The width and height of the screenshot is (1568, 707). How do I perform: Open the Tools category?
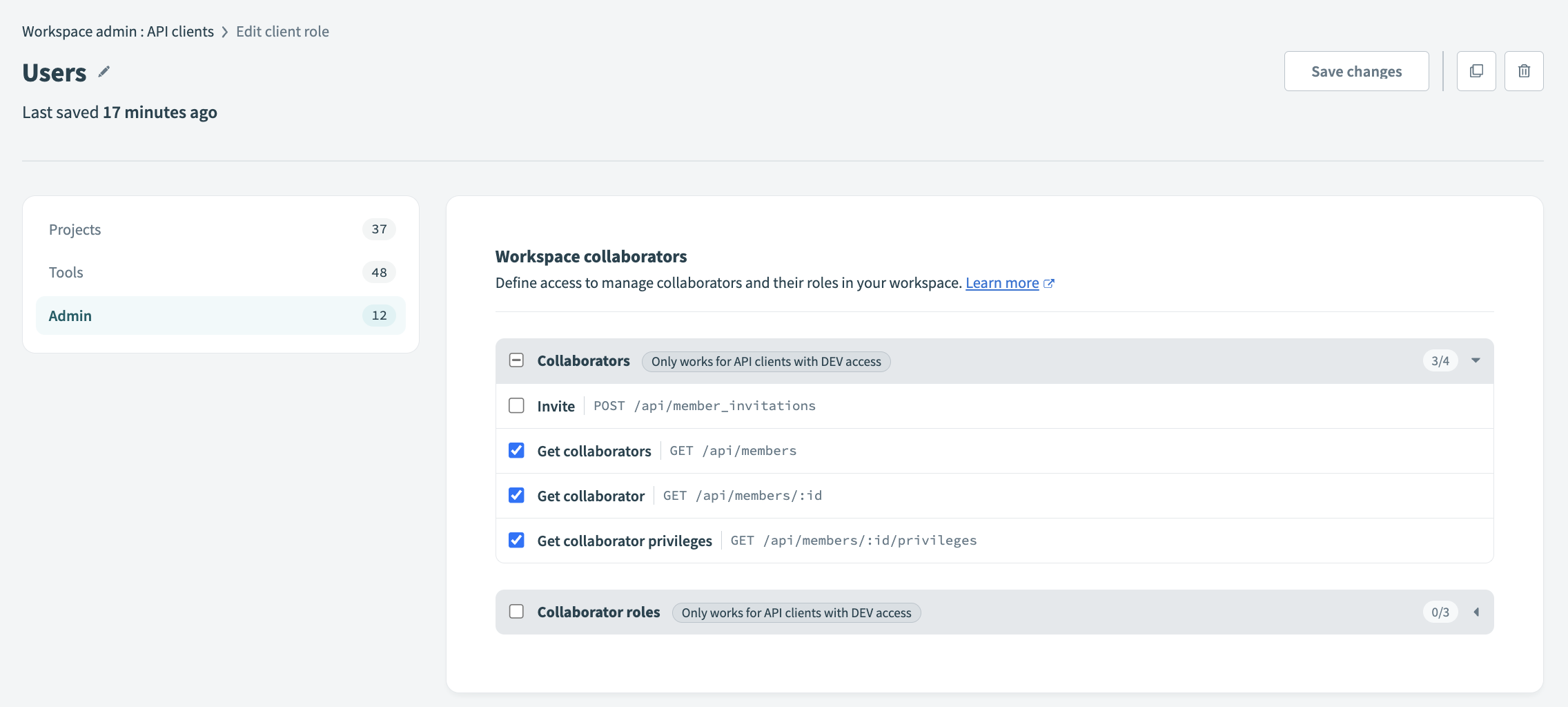(x=221, y=272)
